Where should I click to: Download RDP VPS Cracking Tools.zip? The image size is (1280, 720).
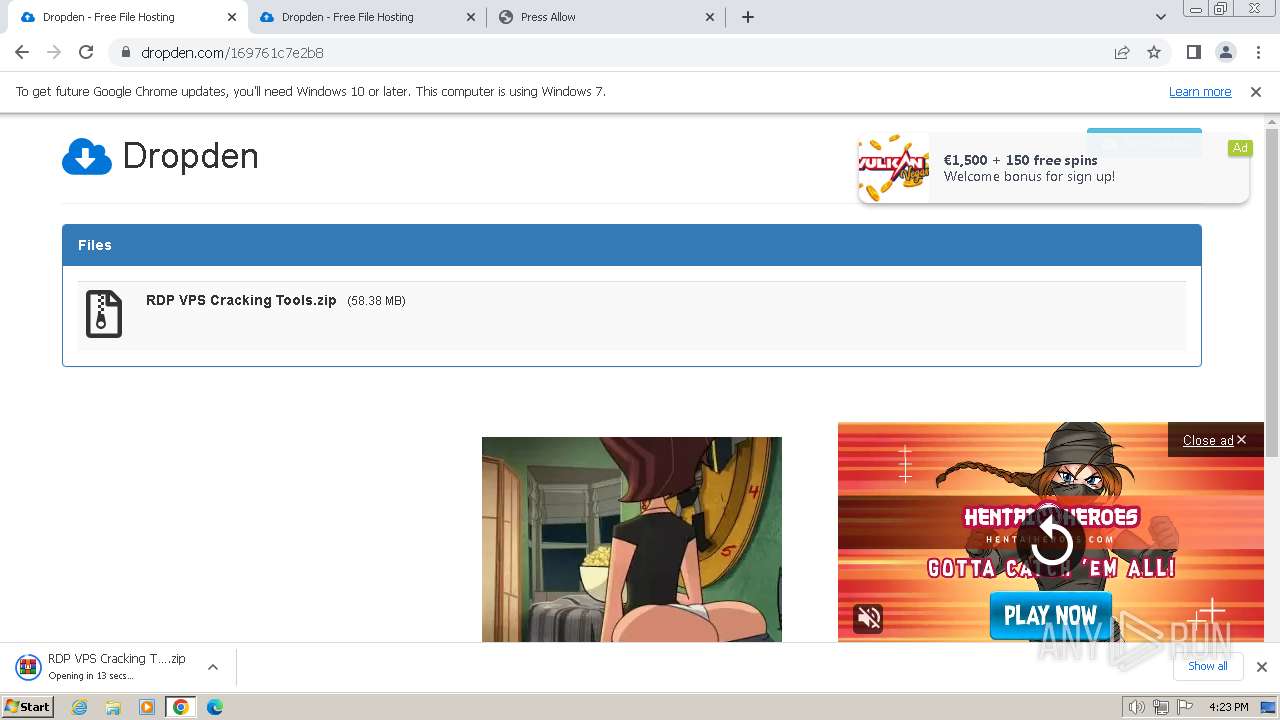click(241, 300)
